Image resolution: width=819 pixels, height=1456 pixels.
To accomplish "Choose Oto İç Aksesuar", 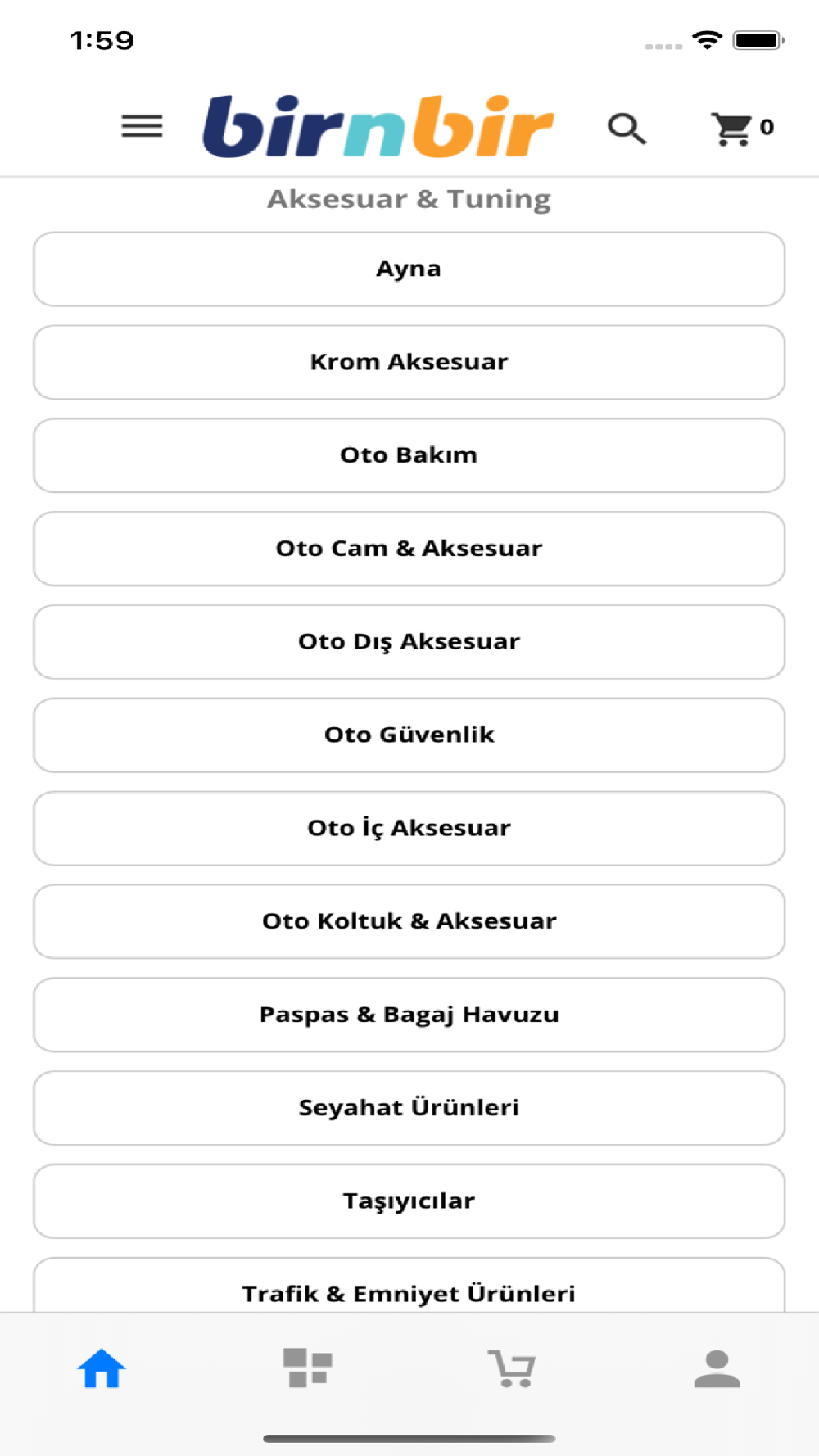I will coord(409,828).
